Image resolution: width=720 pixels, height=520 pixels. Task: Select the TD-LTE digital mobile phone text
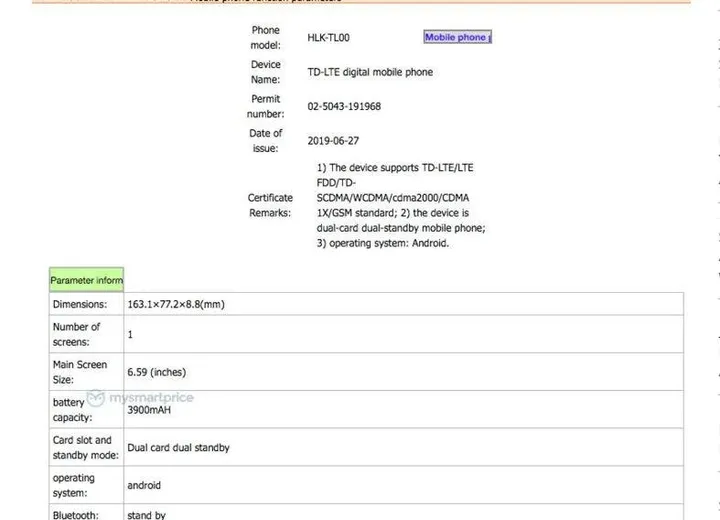[370, 73]
